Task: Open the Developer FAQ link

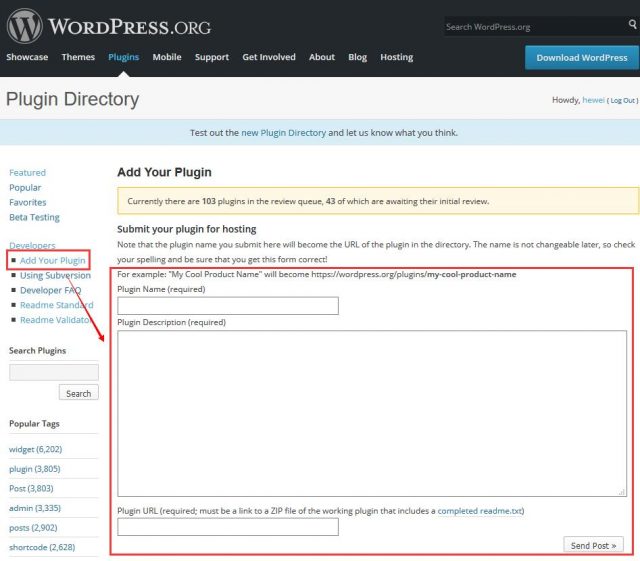Action: coord(51,290)
